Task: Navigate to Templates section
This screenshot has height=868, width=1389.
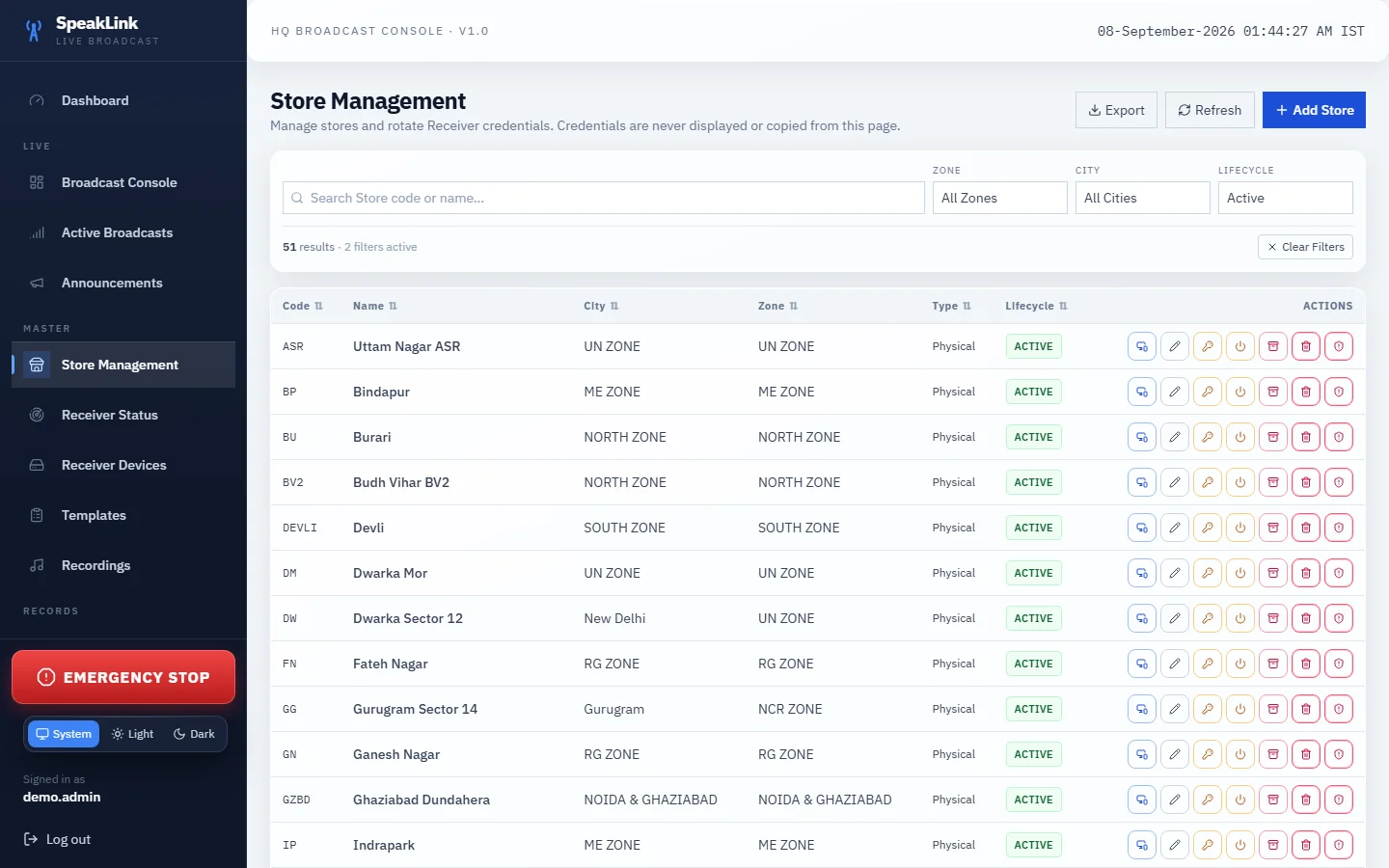Action: coord(123,515)
